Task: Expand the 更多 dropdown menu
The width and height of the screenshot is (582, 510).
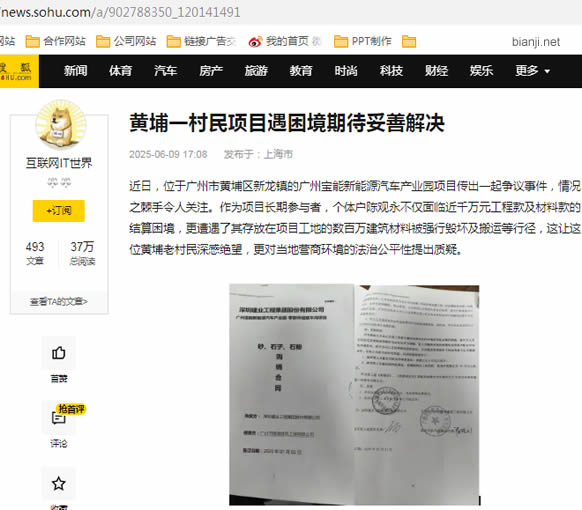Action: [x=532, y=71]
